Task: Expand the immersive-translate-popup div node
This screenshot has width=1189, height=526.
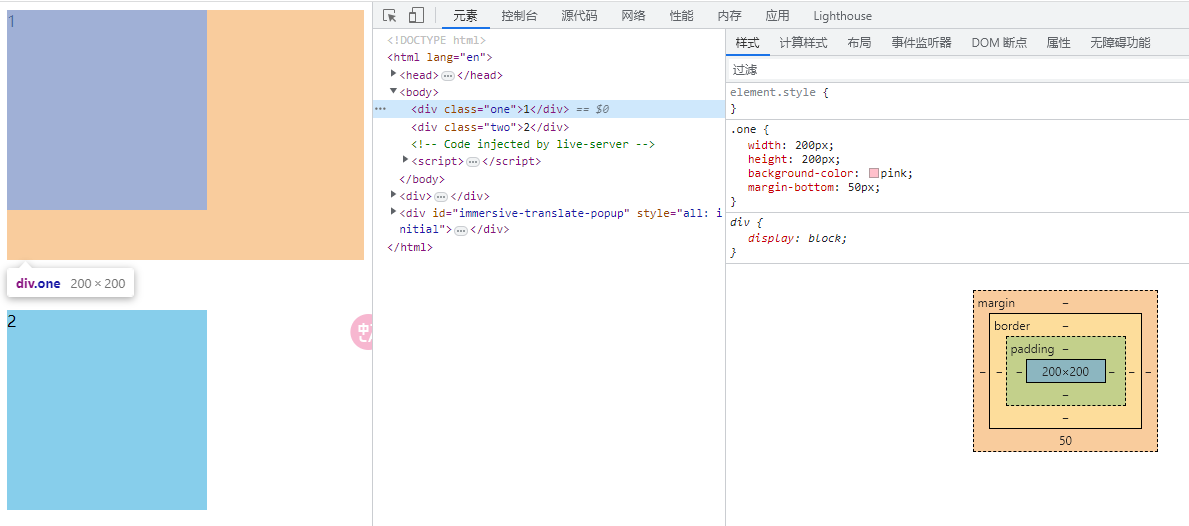Action: 394,212
